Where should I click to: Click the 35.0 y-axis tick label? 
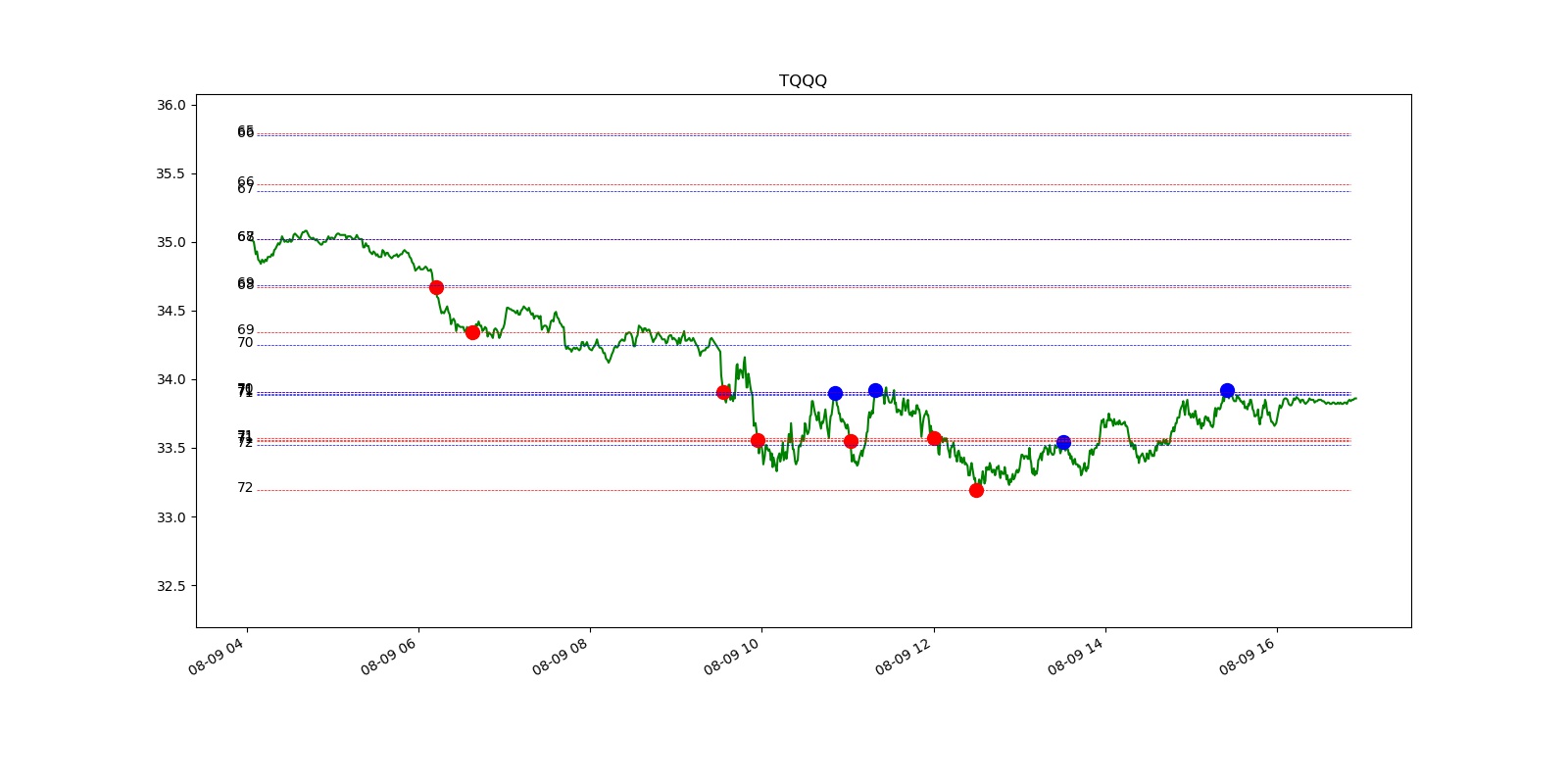click(171, 242)
